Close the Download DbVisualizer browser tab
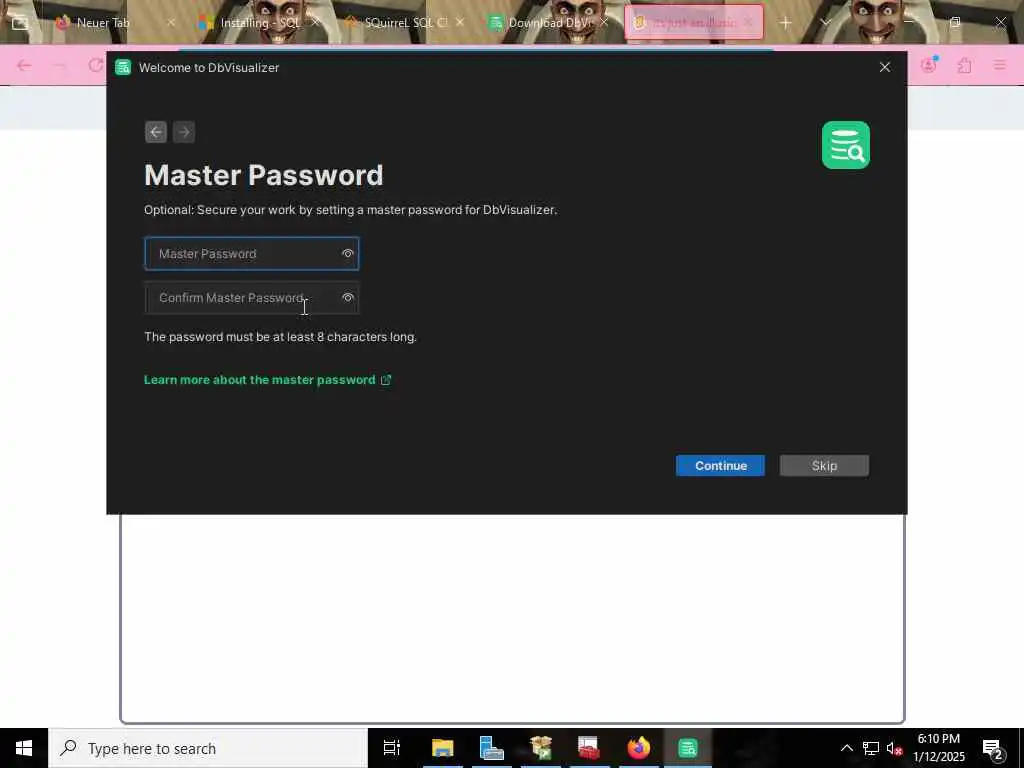The height and width of the screenshot is (768, 1024). (x=604, y=23)
